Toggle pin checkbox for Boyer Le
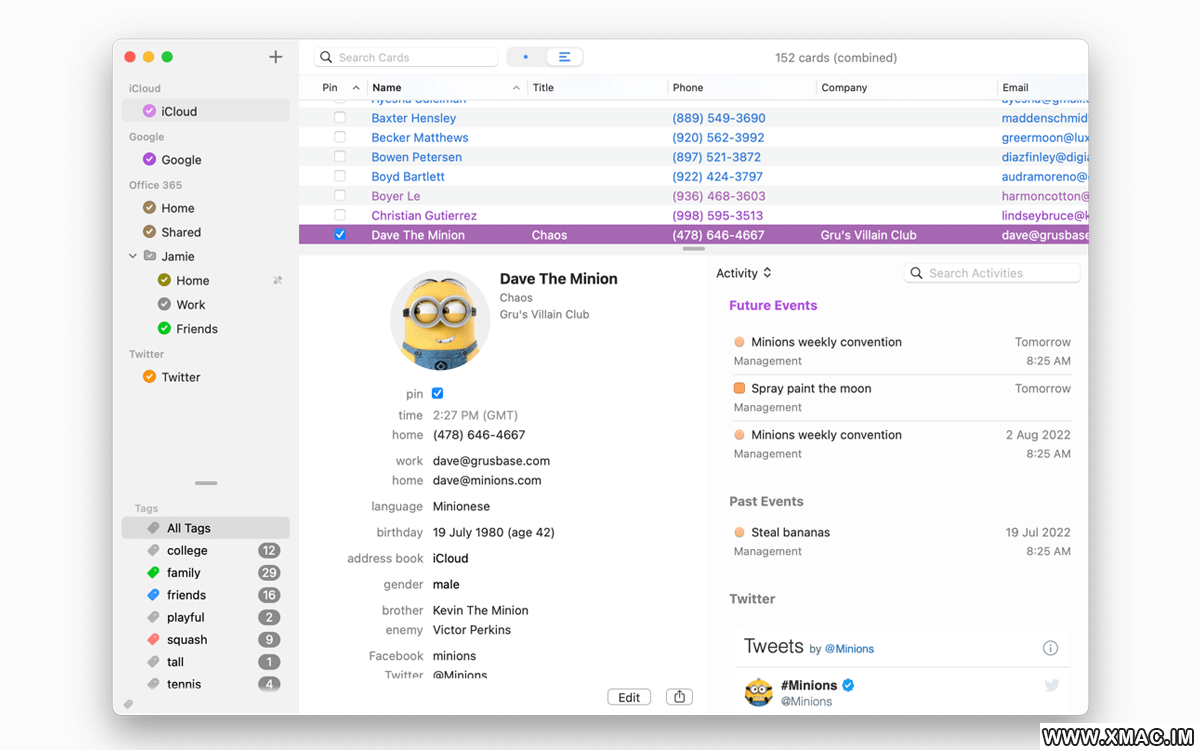 [340, 196]
